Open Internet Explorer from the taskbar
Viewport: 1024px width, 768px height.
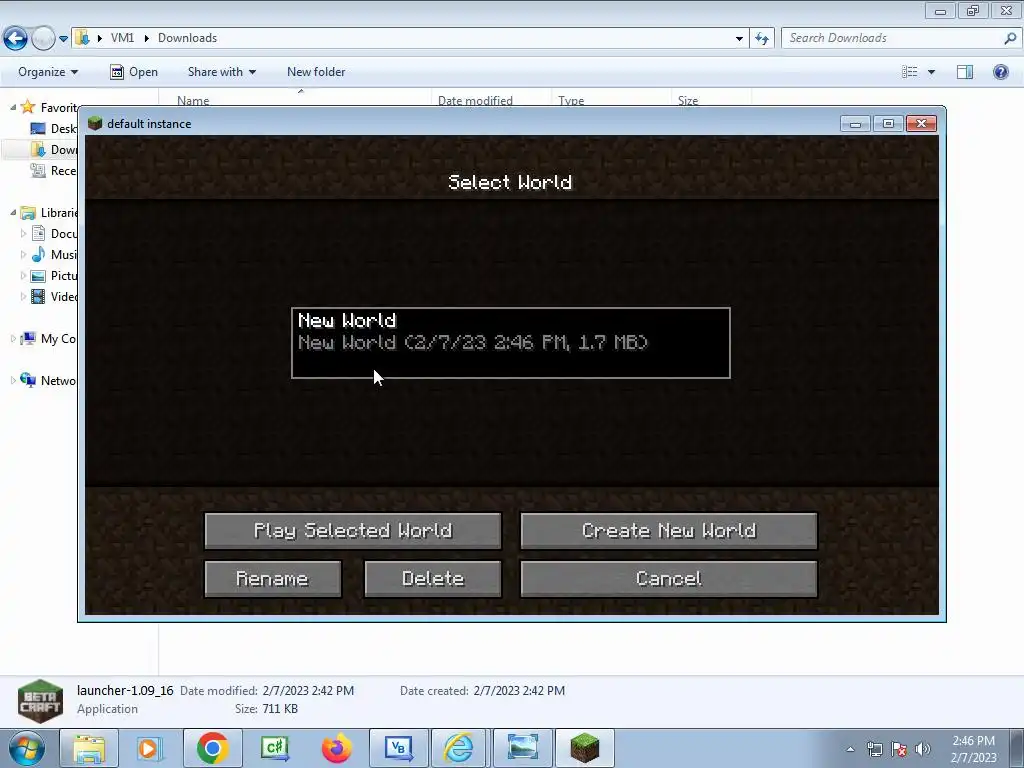click(459, 748)
